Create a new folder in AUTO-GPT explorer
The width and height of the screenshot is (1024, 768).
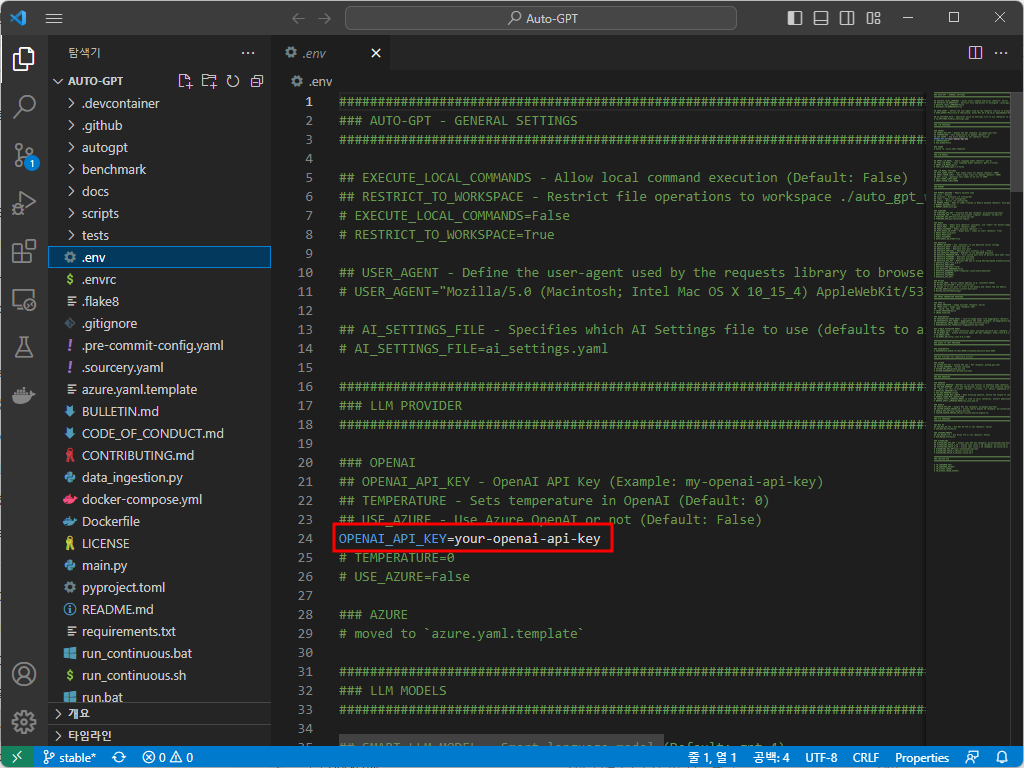point(209,81)
